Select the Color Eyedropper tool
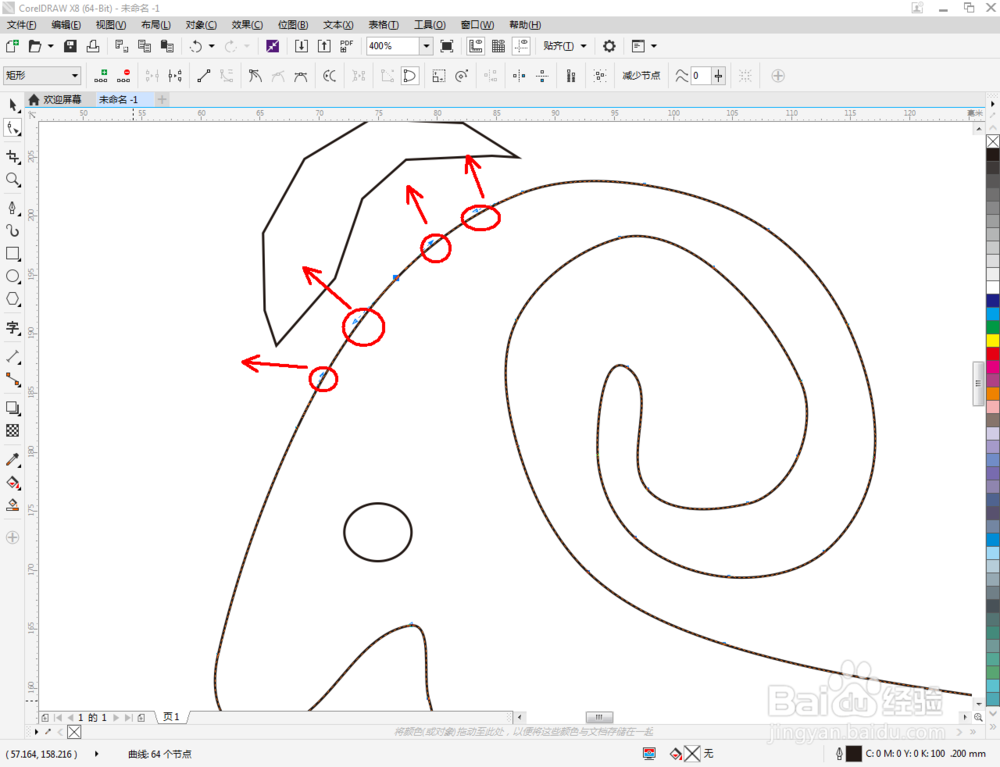Image resolution: width=1000 pixels, height=767 pixels. [13, 459]
